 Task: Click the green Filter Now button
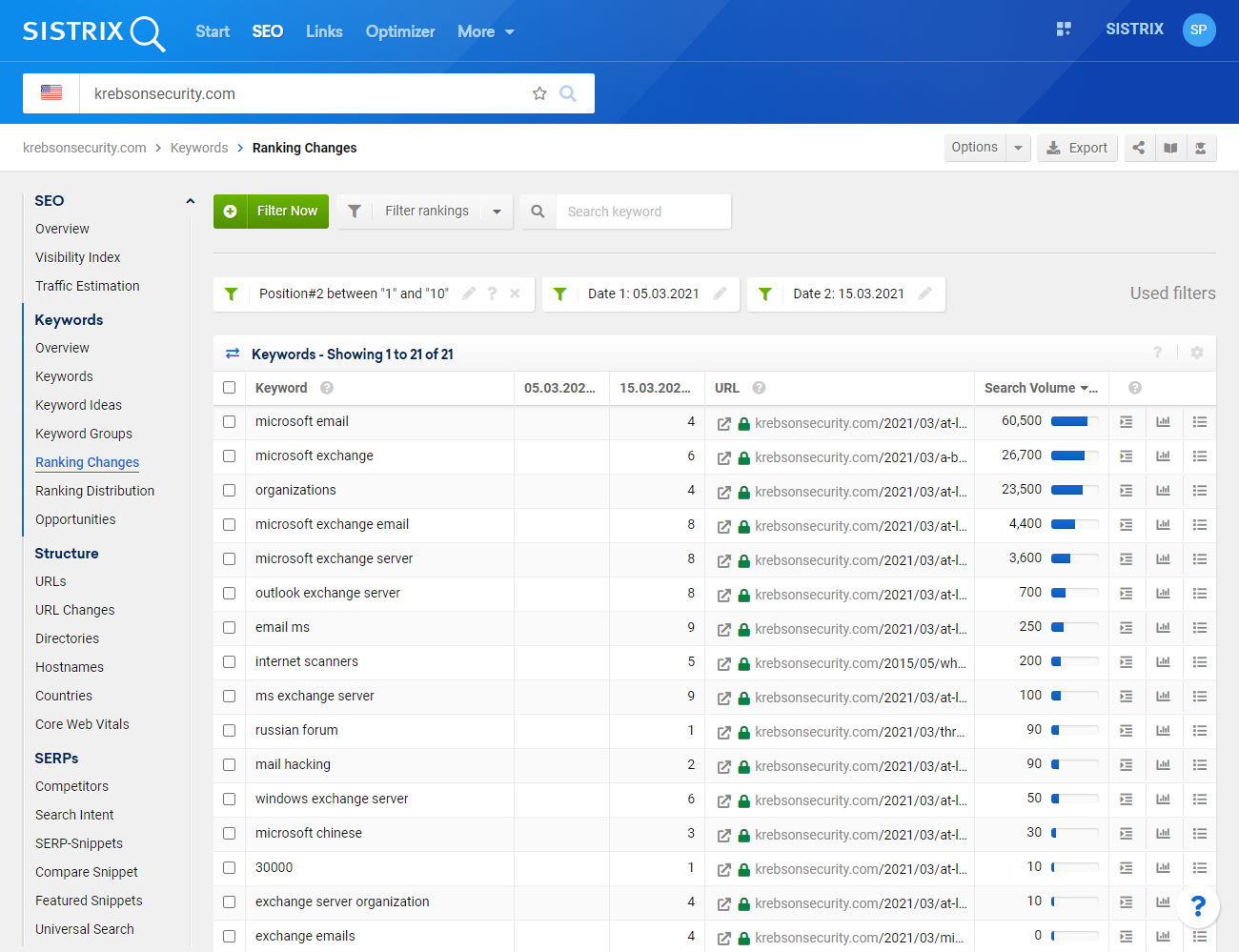(x=271, y=212)
